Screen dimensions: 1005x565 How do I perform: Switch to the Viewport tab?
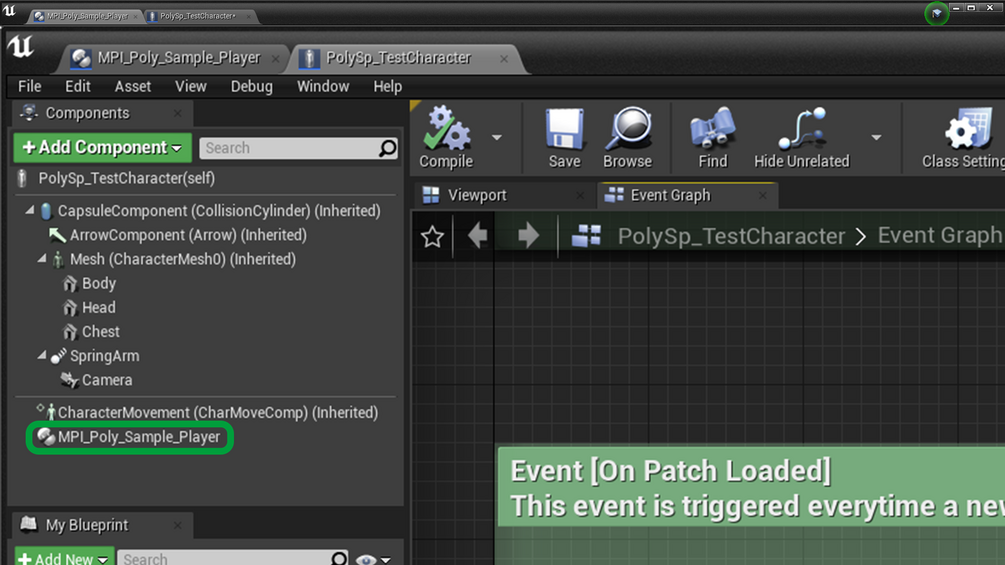tap(477, 195)
